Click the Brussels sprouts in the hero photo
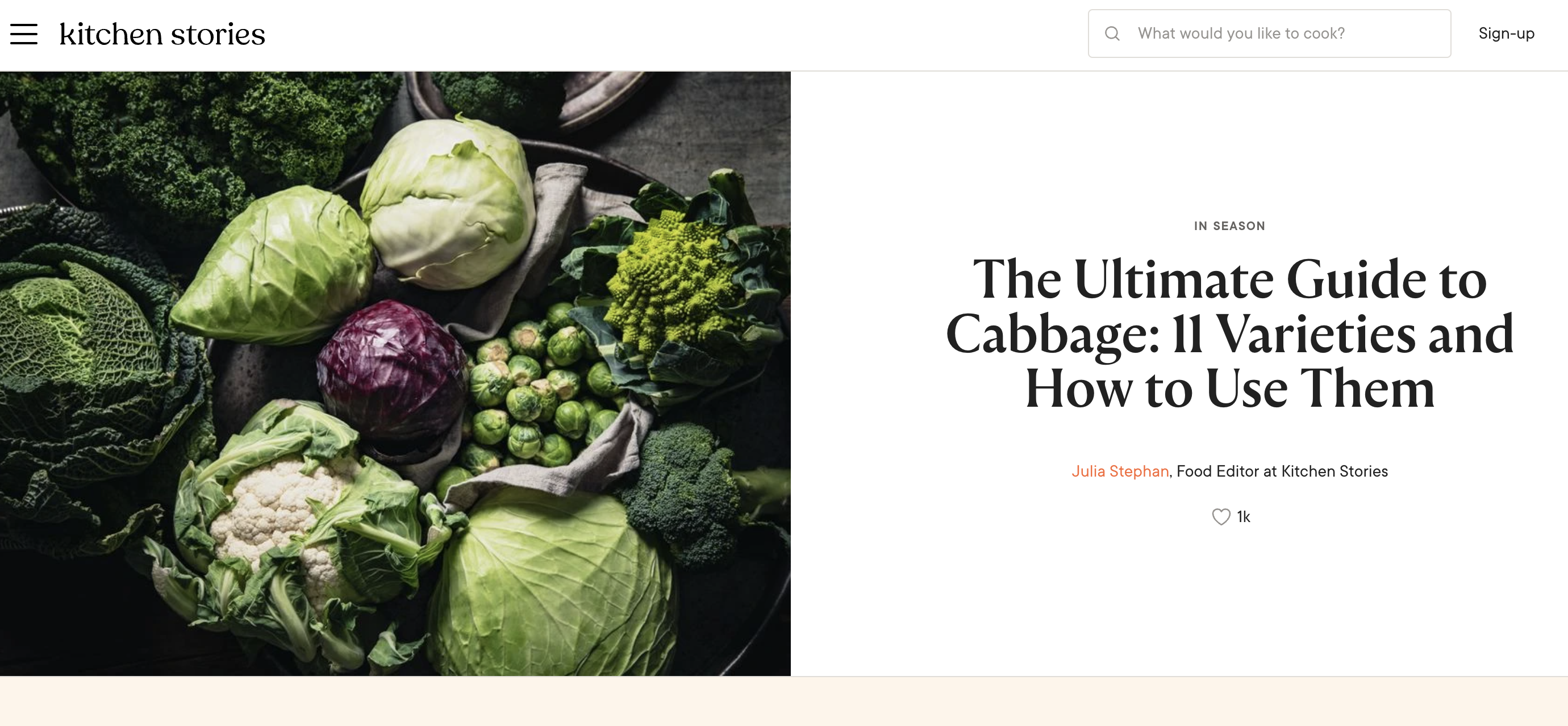This screenshot has width=1568, height=726. click(536, 394)
